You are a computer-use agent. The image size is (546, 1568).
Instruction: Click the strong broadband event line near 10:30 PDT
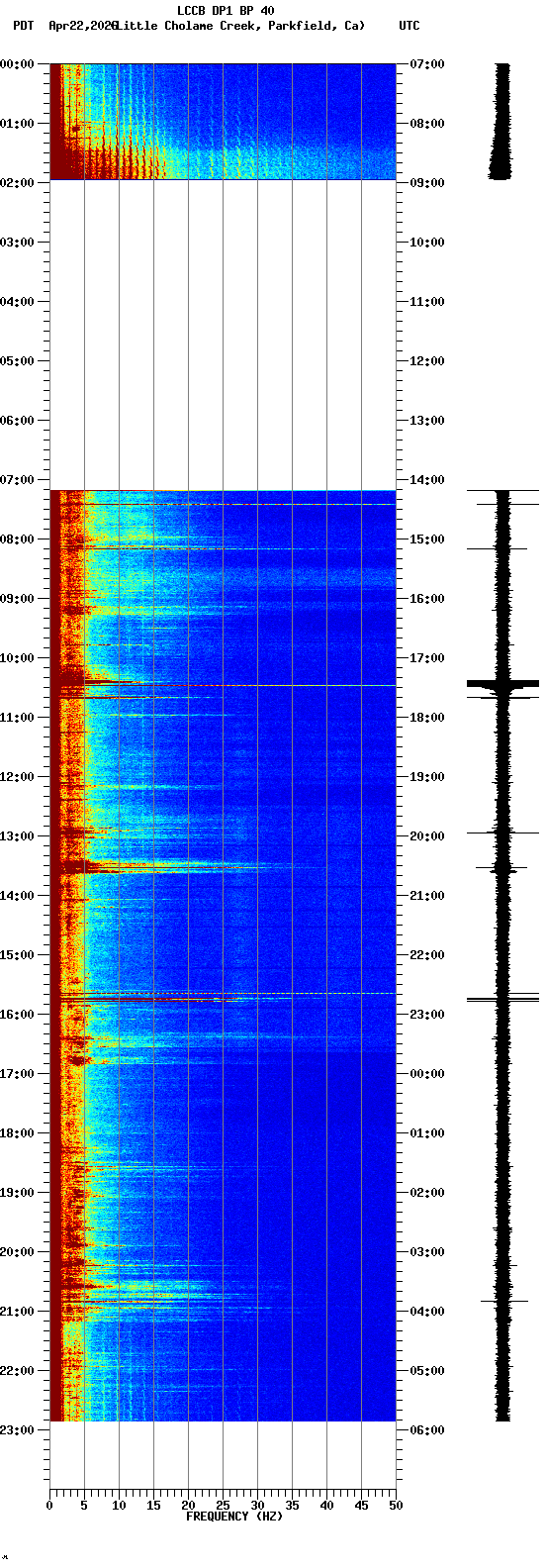(223, 685)
